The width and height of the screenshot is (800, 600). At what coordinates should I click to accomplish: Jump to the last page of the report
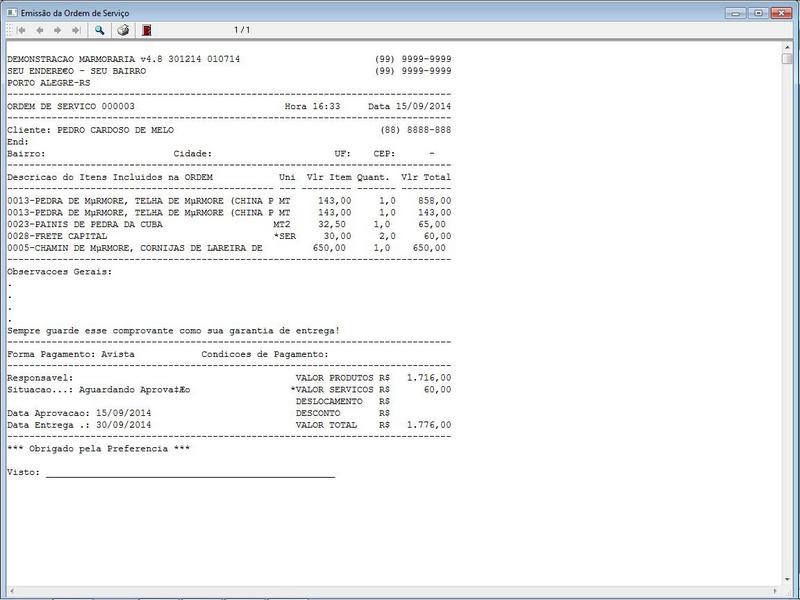tap(75, 30)
